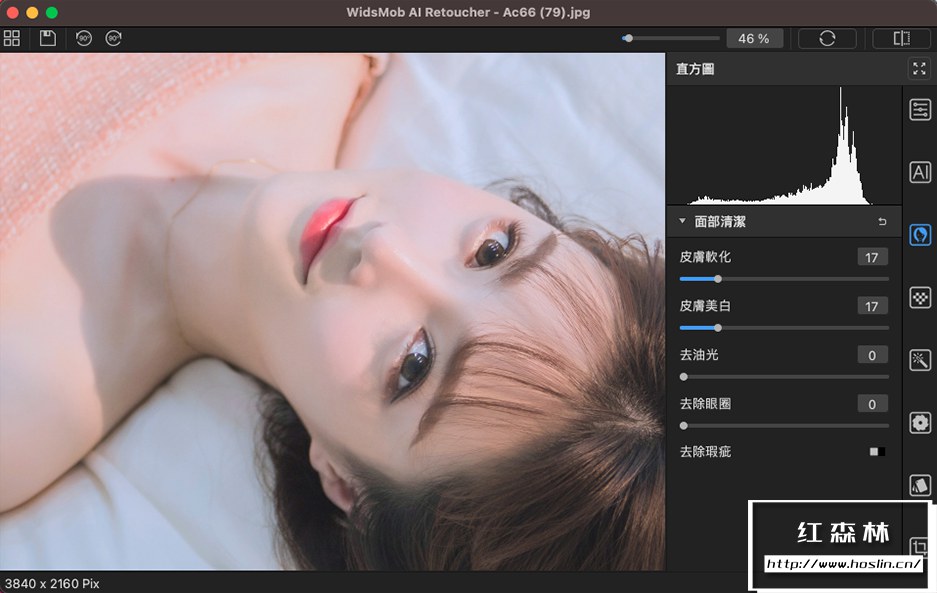This screenshot has height=593, width=937.
Task: Click the 去除眼圈 value box
Action: pos(872,404)
